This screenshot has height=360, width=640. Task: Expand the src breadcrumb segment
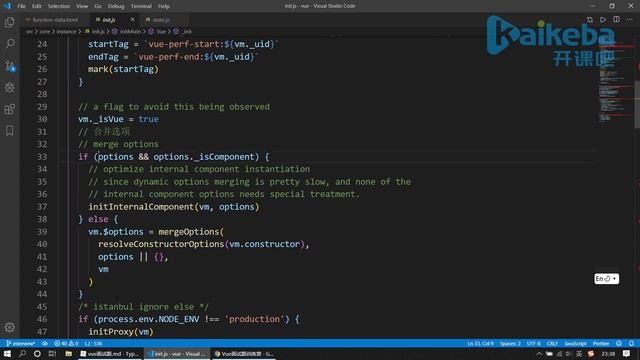point(29,31)
